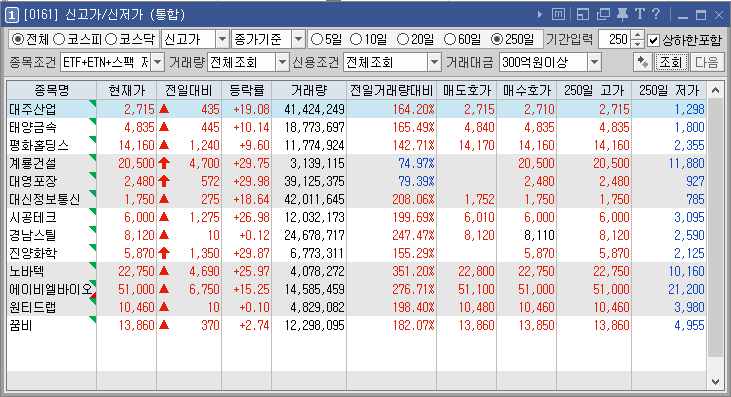Image resolution: width=731 pixels, height=397 pixels.
Task: Toggle the 상하한포함 checkbox
Action: tap(654, 41)
